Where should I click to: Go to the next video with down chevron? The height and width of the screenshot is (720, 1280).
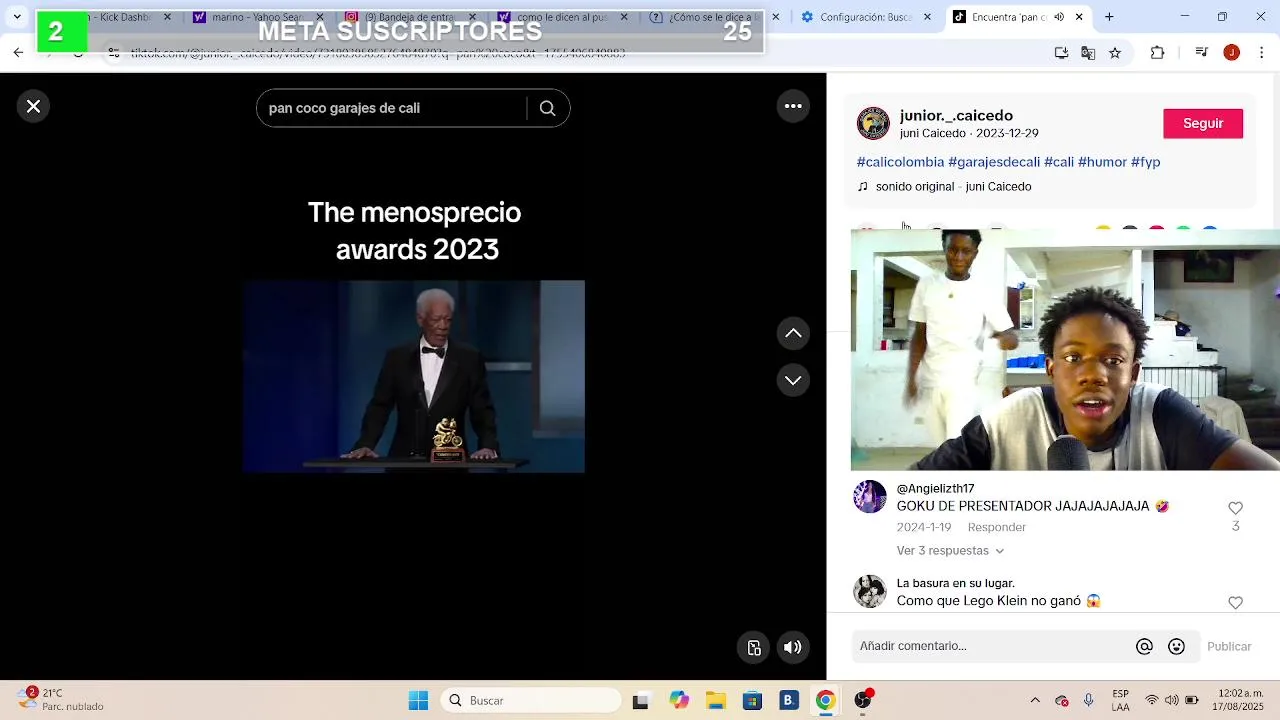point(793,380)
